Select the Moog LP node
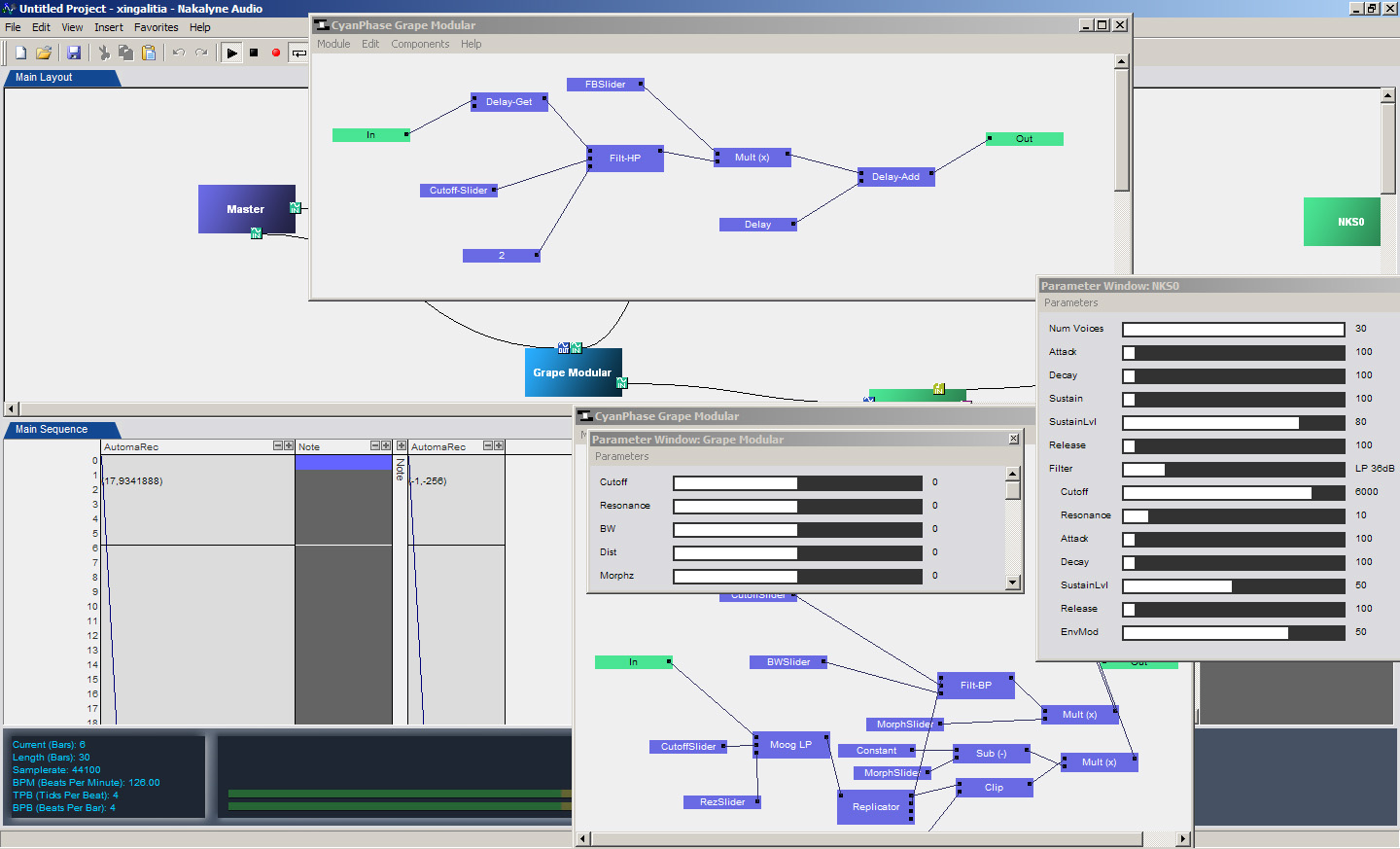The image size is (1400, 849). pyautogui.click(x=791, y=745)
